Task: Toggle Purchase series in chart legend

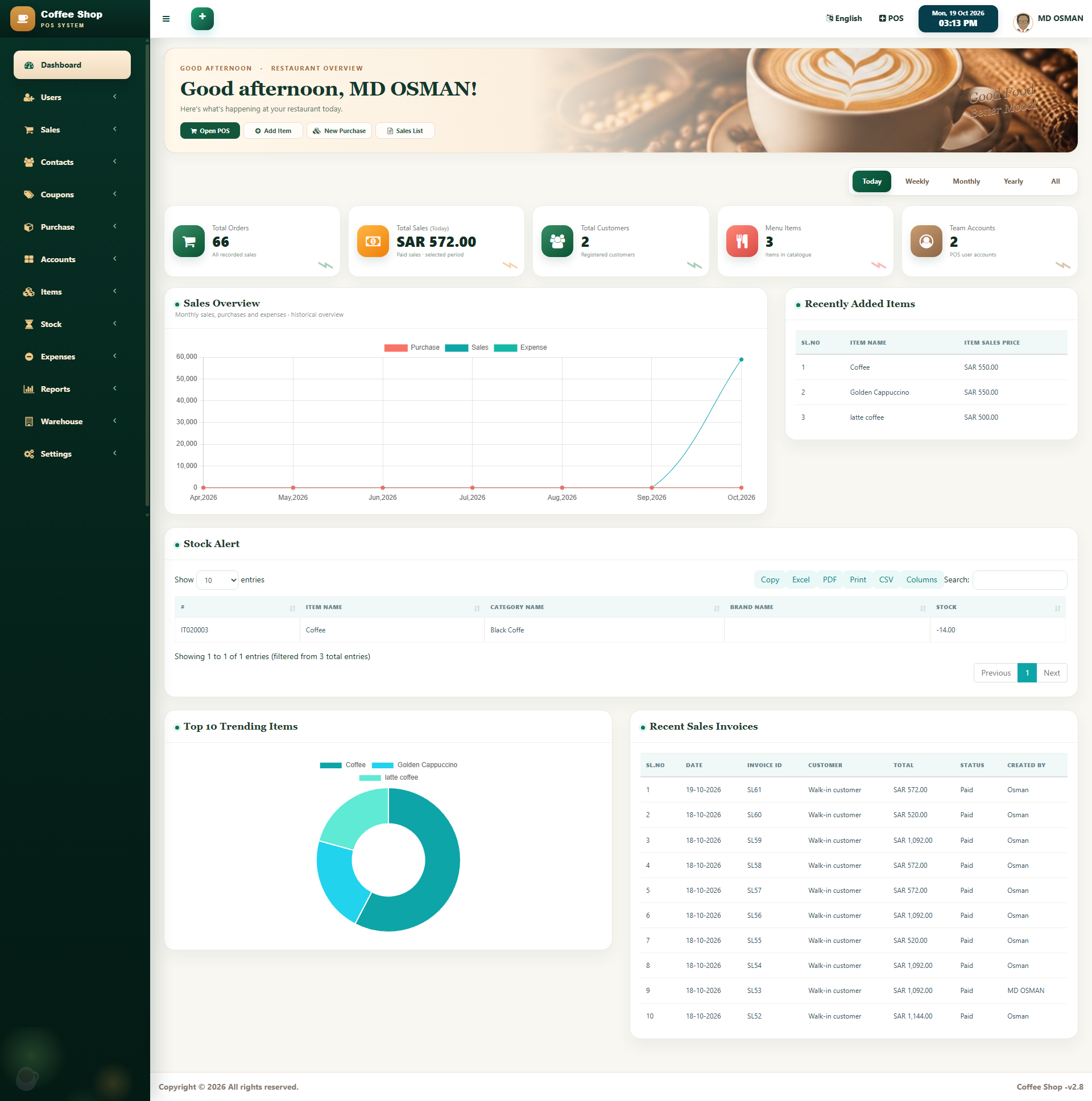Action: click(412, 347)
